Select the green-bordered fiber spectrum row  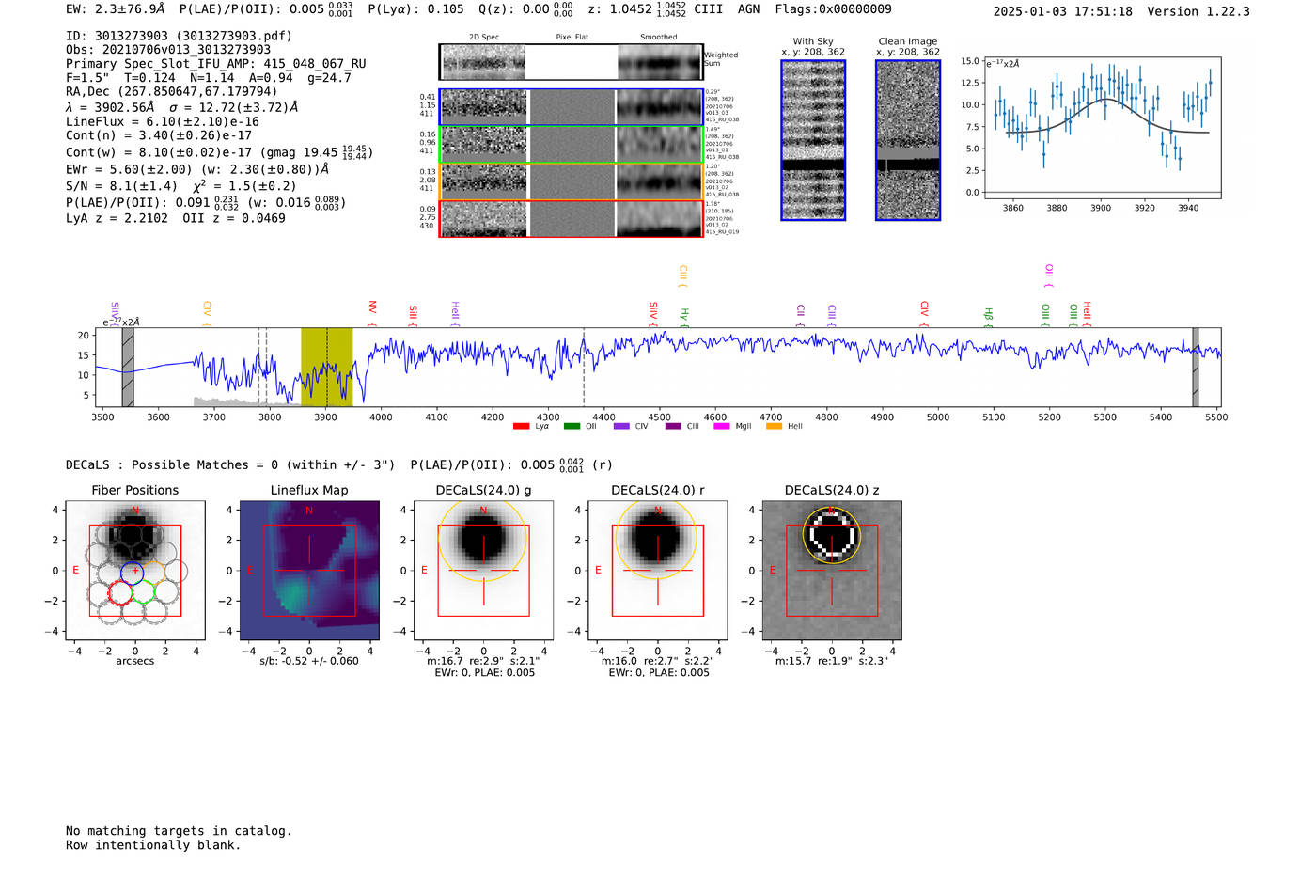click(571, 144)
